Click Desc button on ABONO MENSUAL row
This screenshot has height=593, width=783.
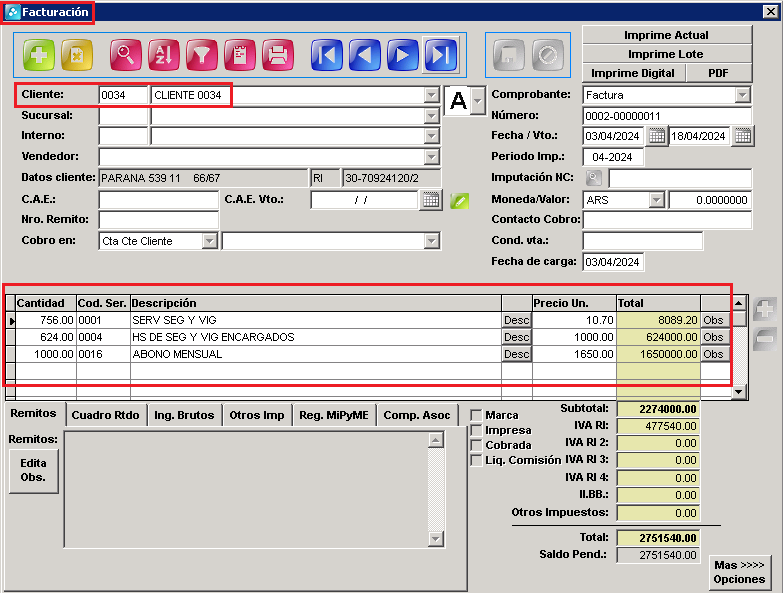point(516,354)
